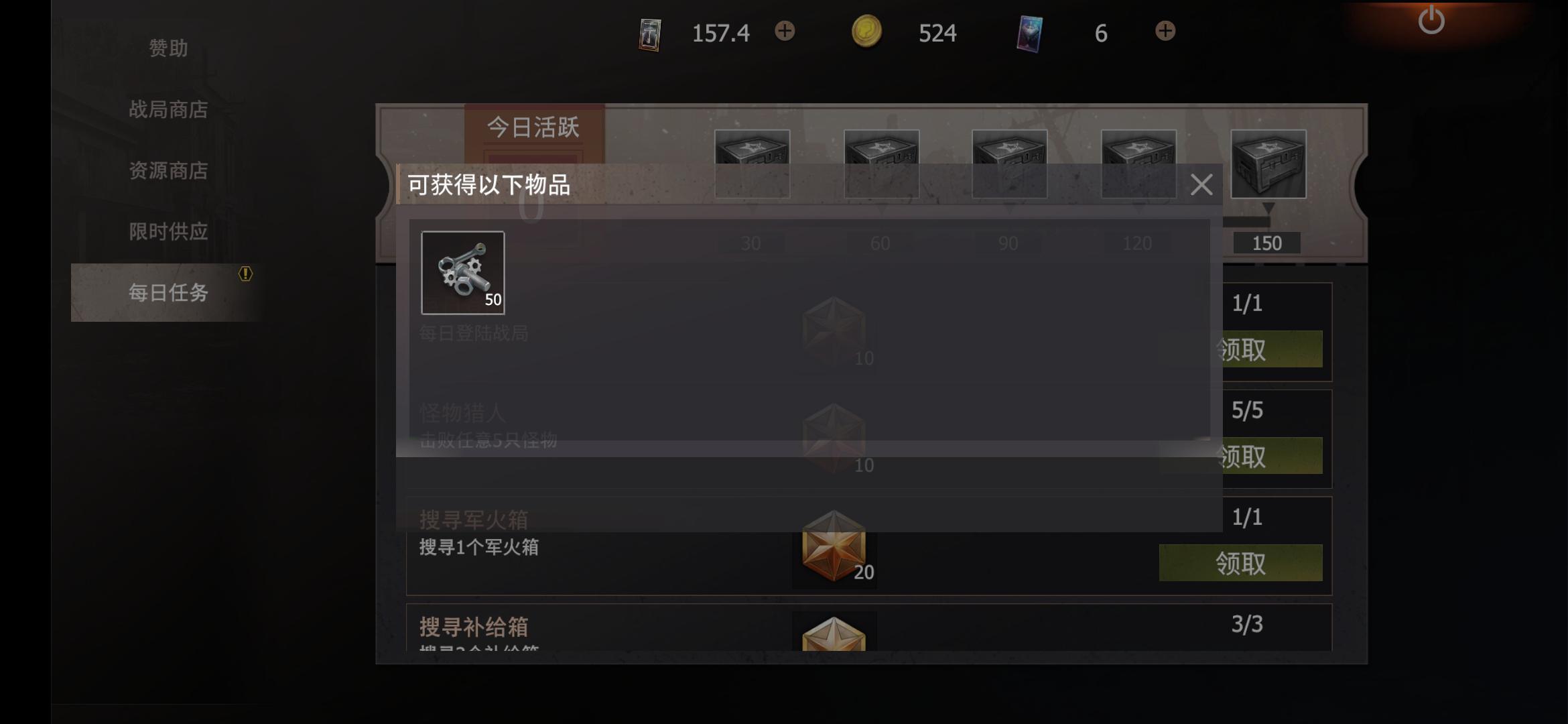Viewport: 1568px width, 724px height.
Task: Click the purple card icon beside 6
Action: [1029, 34]
